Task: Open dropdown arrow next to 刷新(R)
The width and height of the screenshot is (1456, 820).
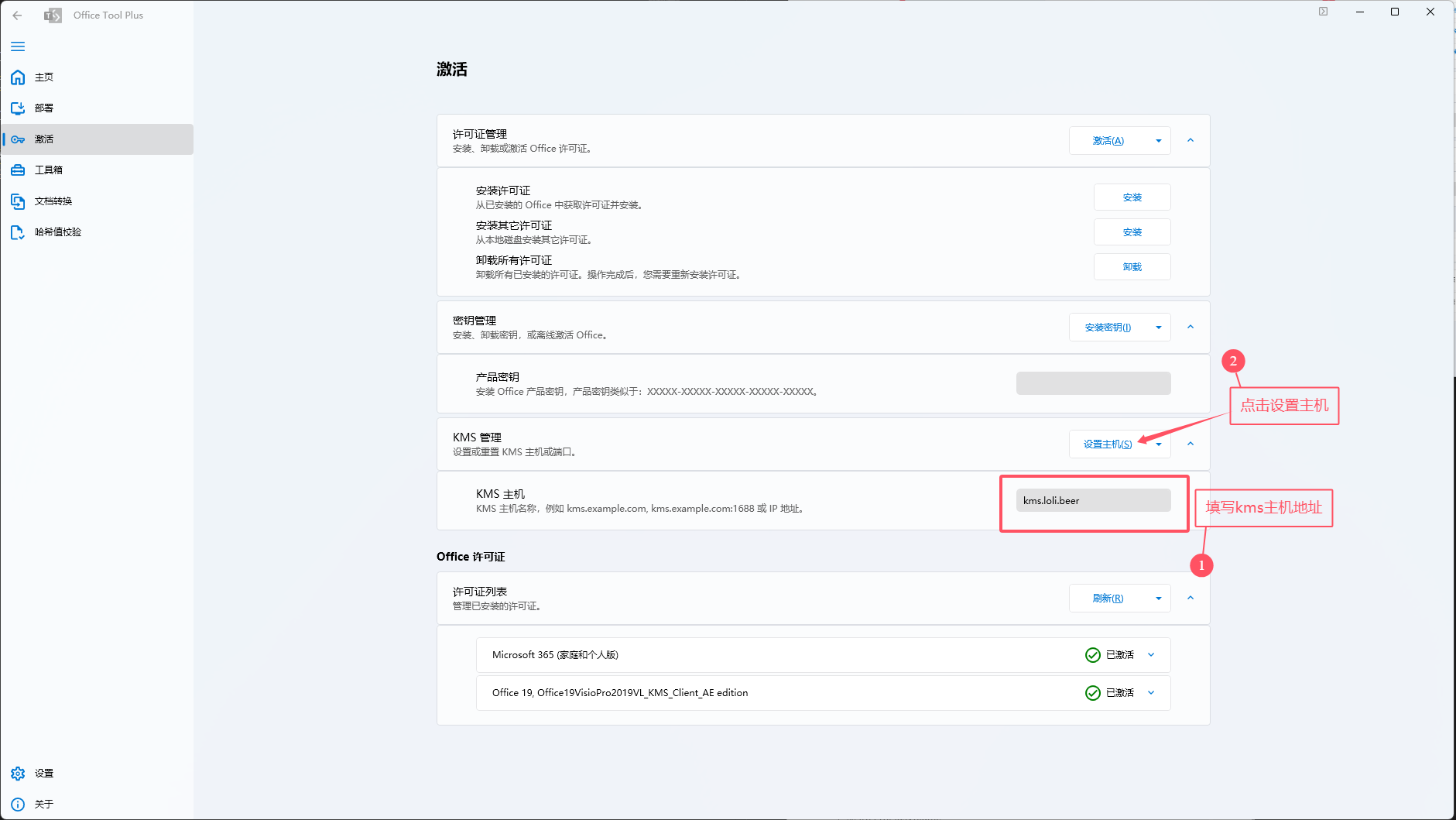Action: pos(1159,599)
